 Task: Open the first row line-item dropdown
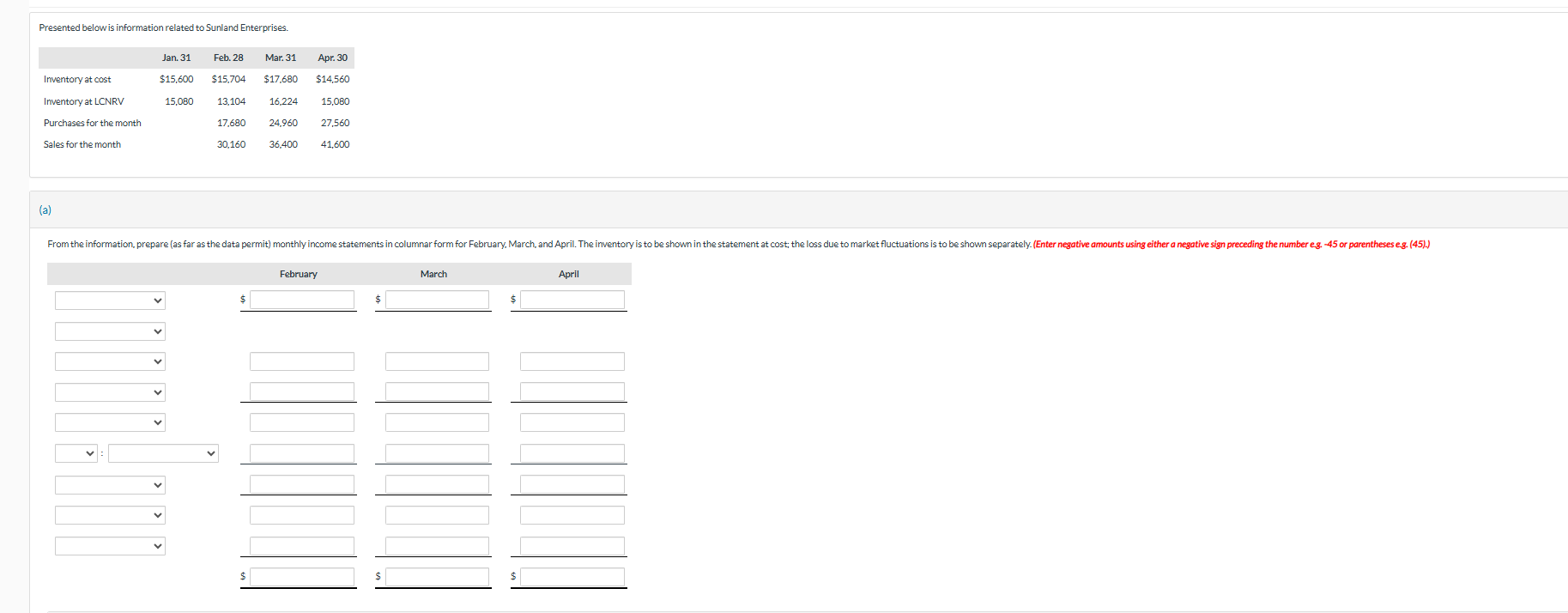pyautogui.click(x=110, y=300)
